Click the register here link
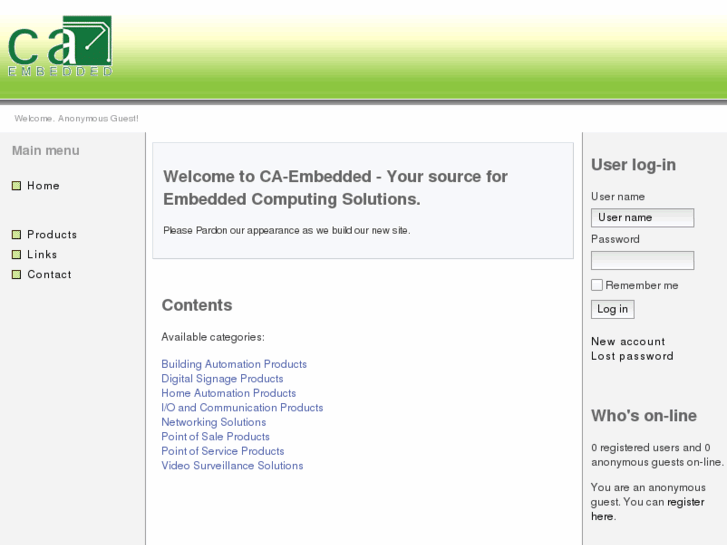This screenshot has width=727, height=545. [x=647, y=509]
